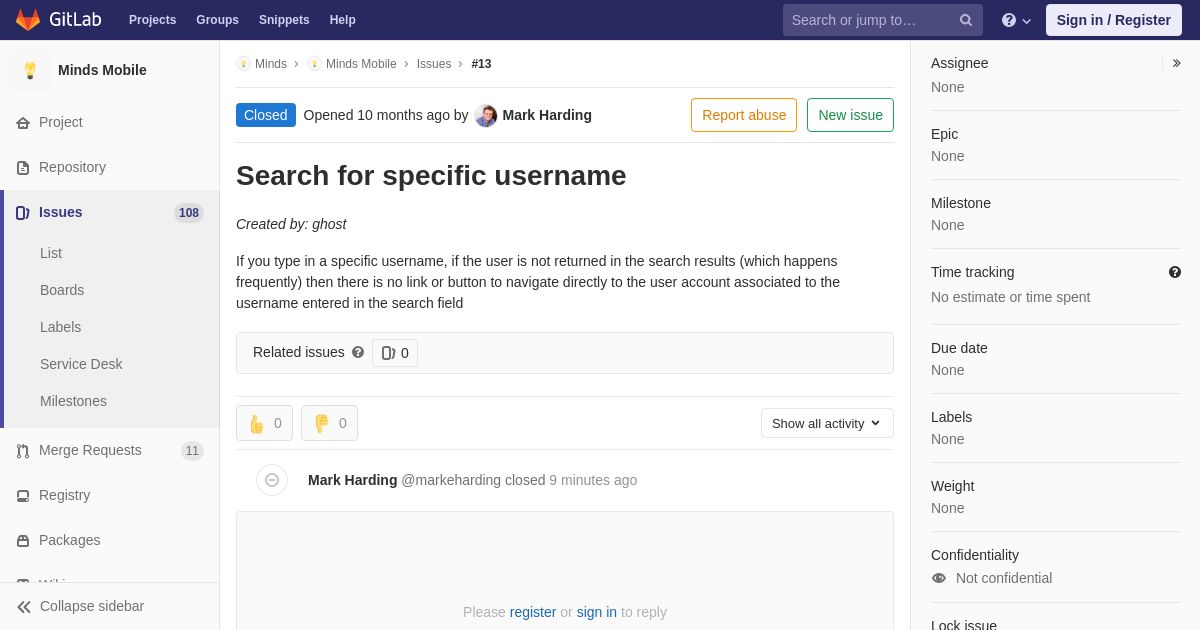
Task: Click the Issues icon in sidebar
Action: pyautogui.click(x=23, y=213)
